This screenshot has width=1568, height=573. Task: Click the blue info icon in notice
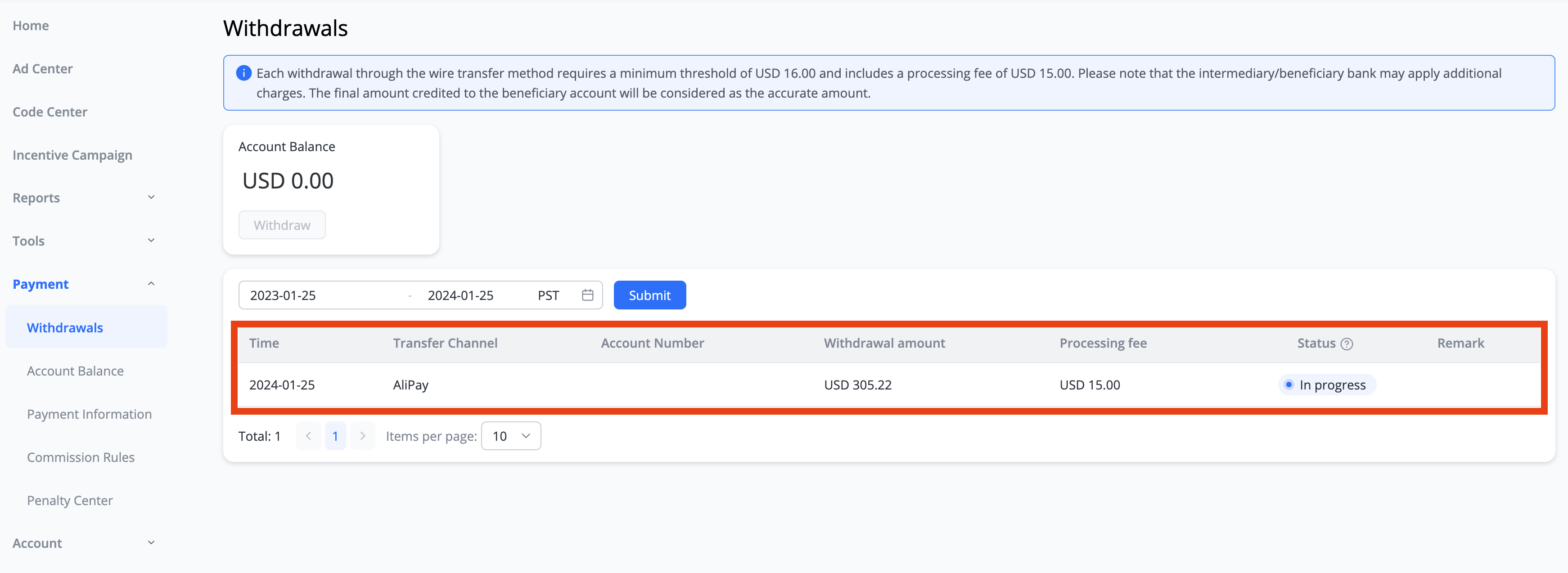click(x=243, y=73)
